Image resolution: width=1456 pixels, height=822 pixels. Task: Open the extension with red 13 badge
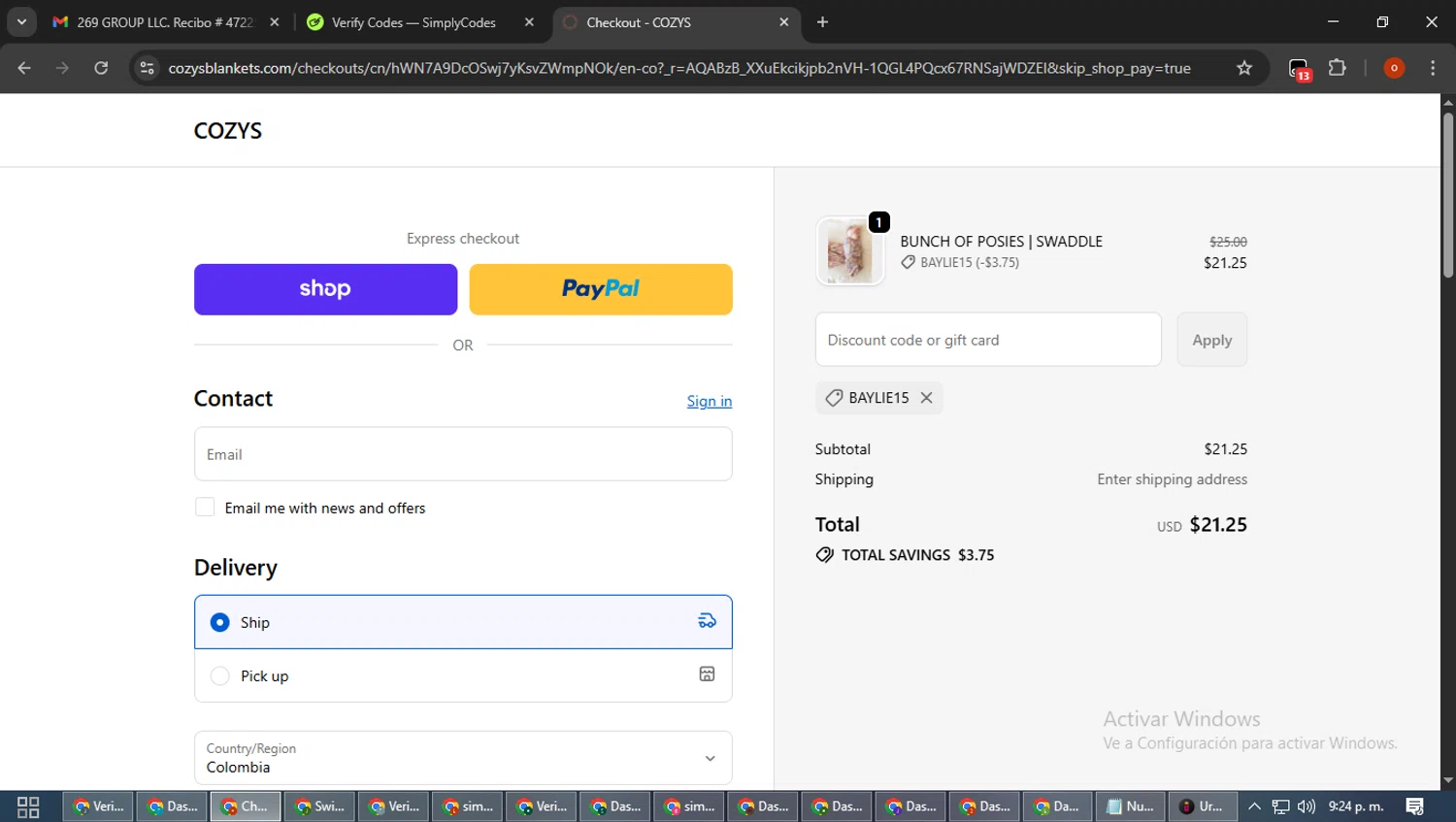coord(1299,69)
